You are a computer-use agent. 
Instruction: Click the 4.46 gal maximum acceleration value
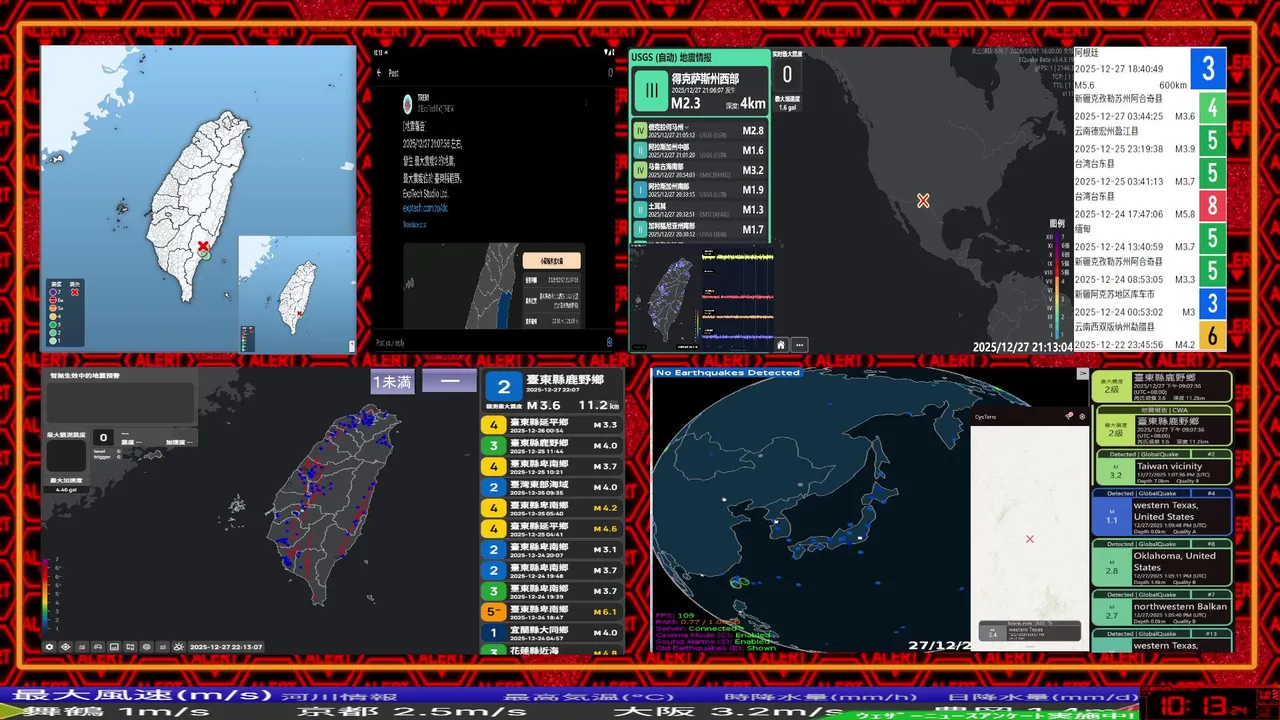point(66,490)
